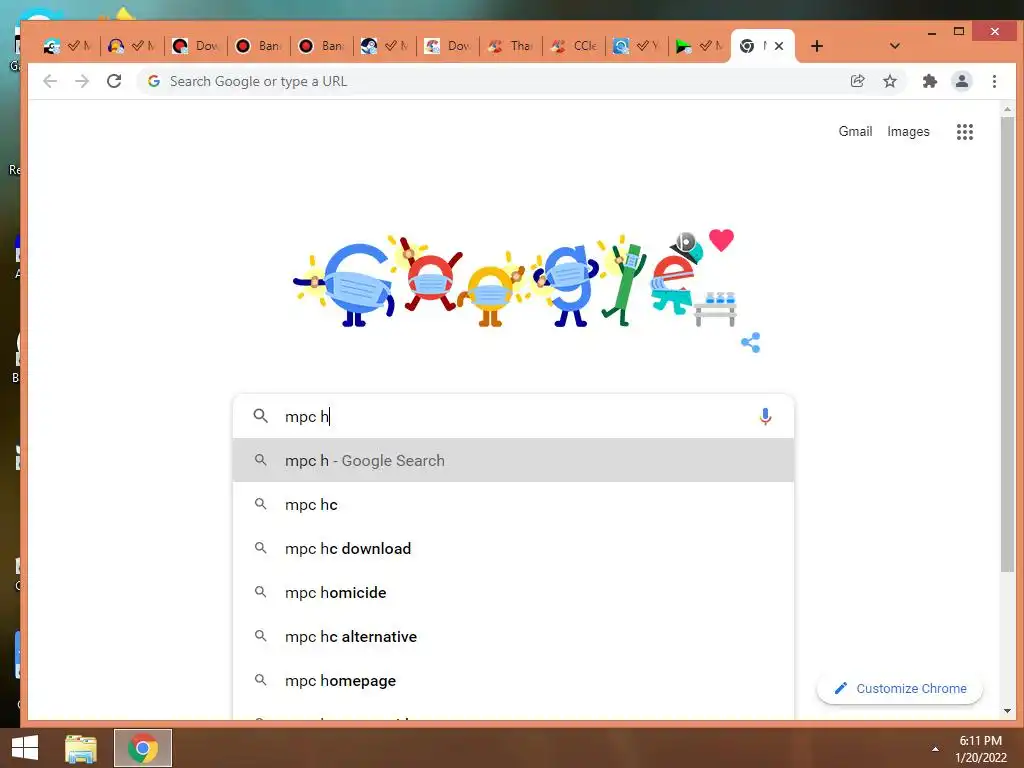The height and width of the screenshot is (768, 1024).
Task: Close the active New Tab
Action: pyautogui.click(x=779, y=46)
